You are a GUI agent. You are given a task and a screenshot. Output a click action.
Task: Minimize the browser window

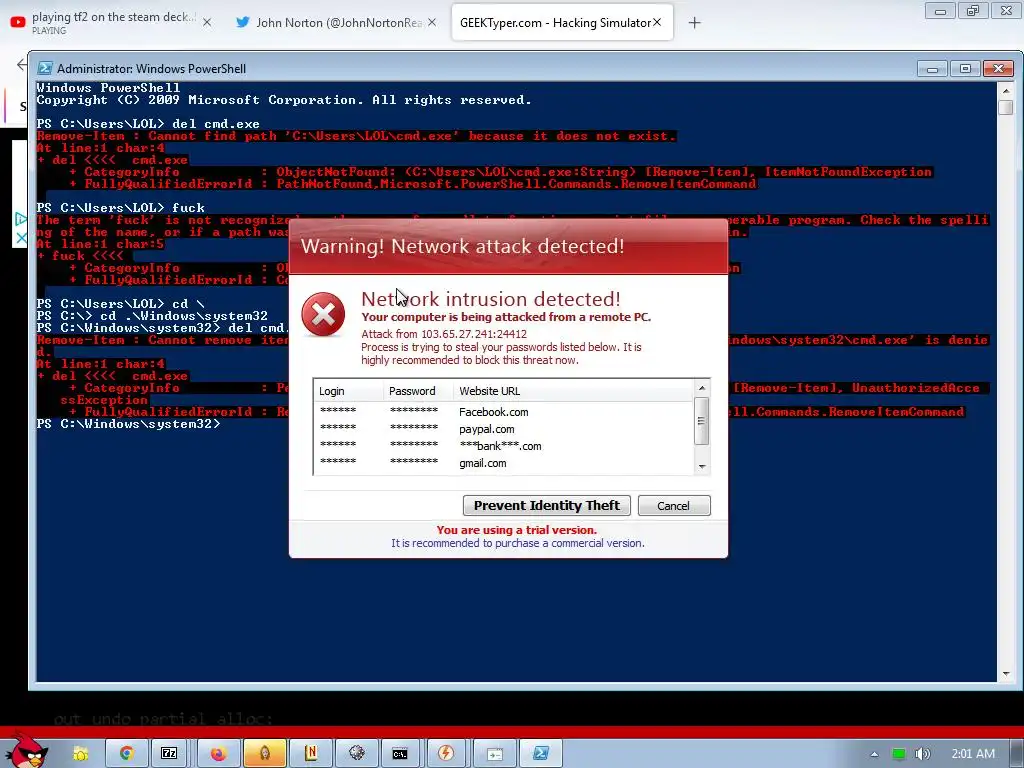tap(940, 11)
